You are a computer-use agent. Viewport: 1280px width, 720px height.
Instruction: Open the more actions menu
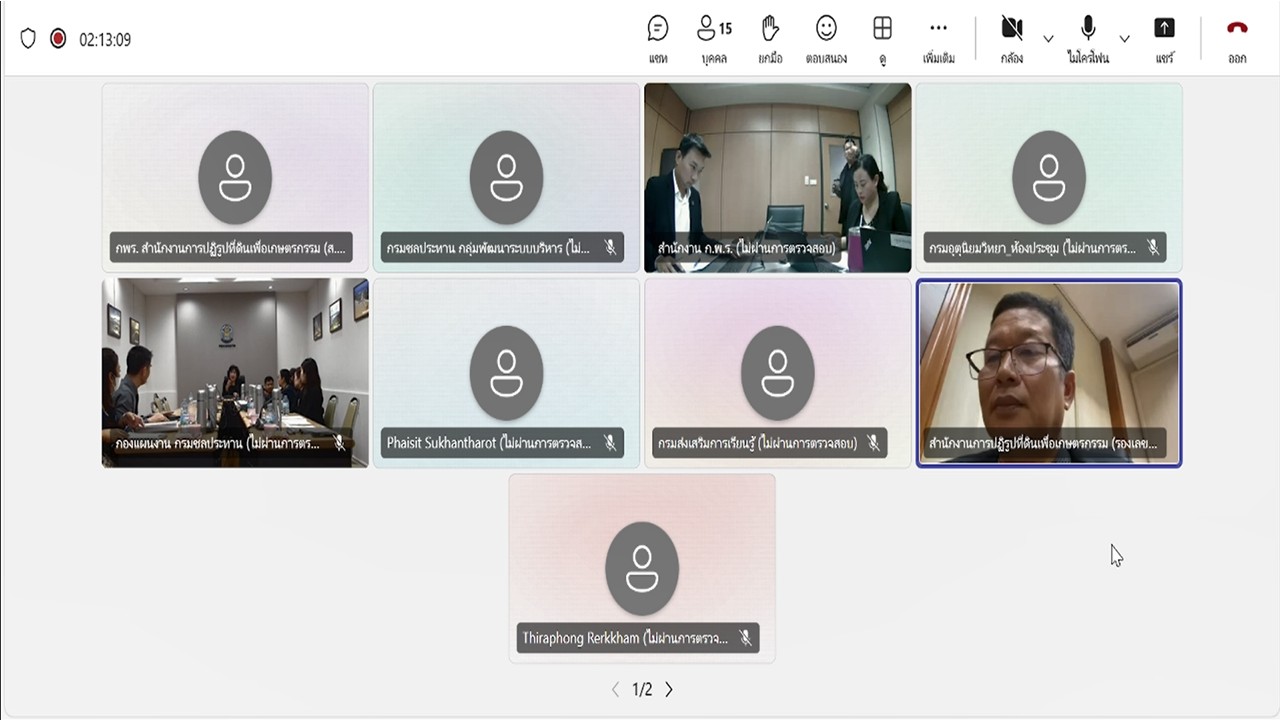click(x=938, y=38)
